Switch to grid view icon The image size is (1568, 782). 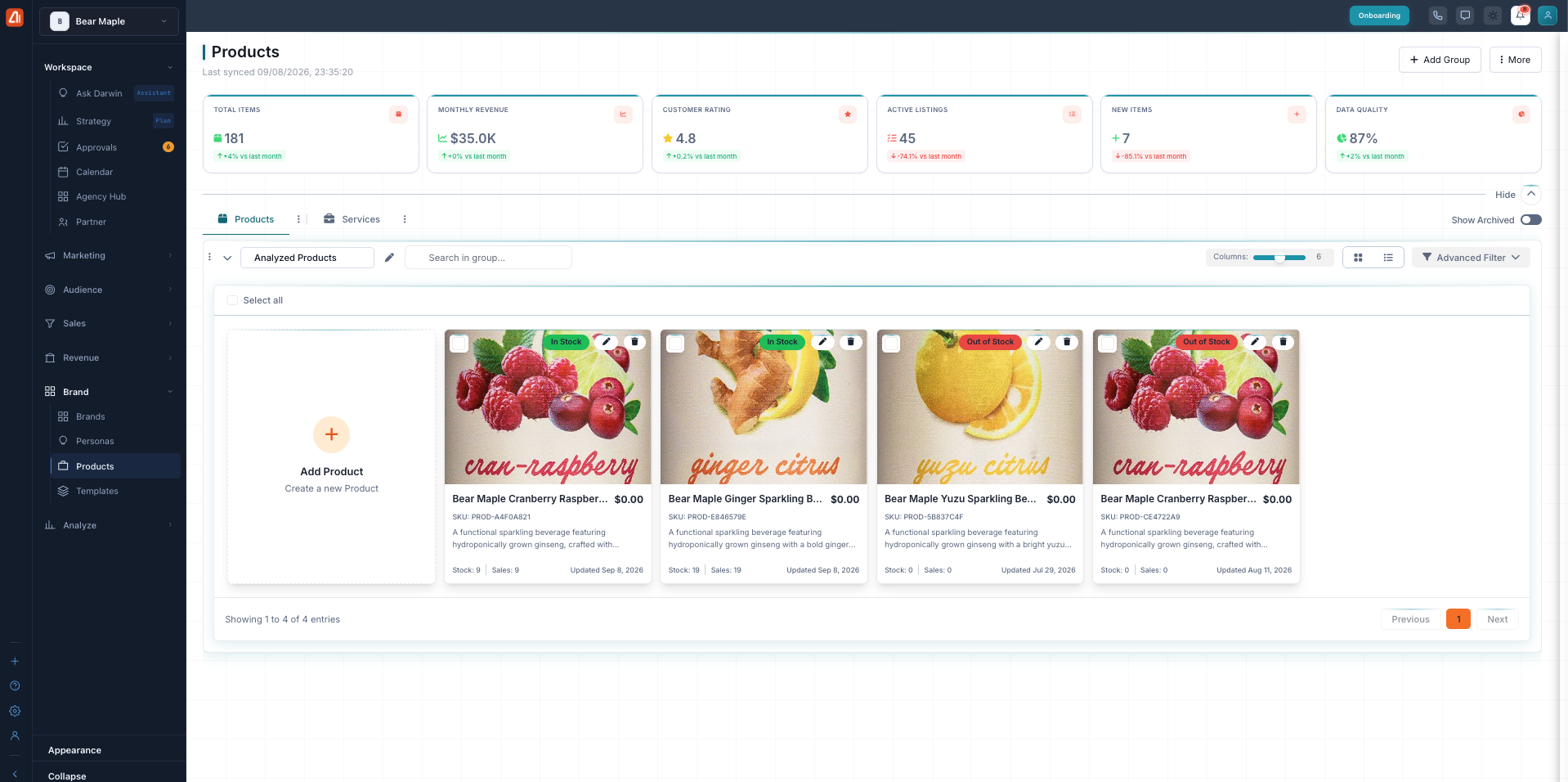pos(1358,258)
